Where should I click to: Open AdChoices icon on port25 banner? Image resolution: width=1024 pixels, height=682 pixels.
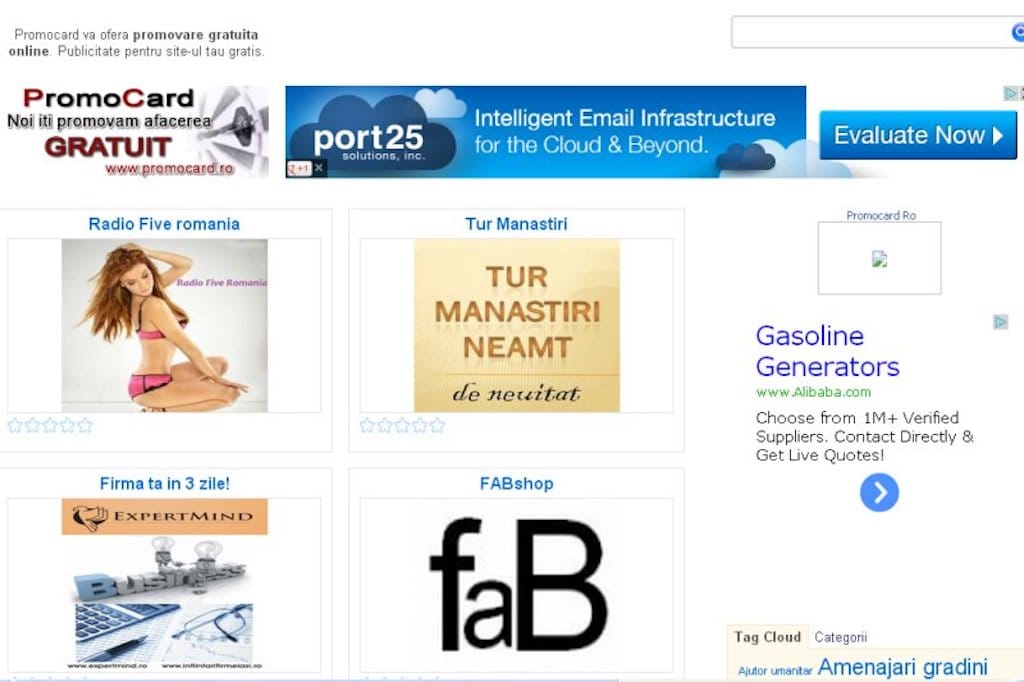coord(1010,93)
